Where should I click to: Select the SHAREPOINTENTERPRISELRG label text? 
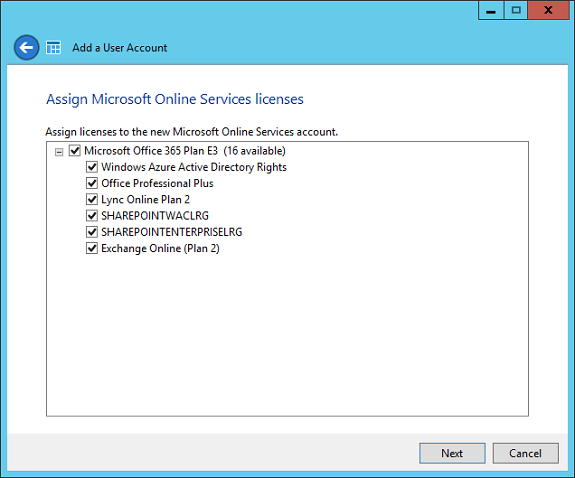pyautogui.click(x=172, y=232)
